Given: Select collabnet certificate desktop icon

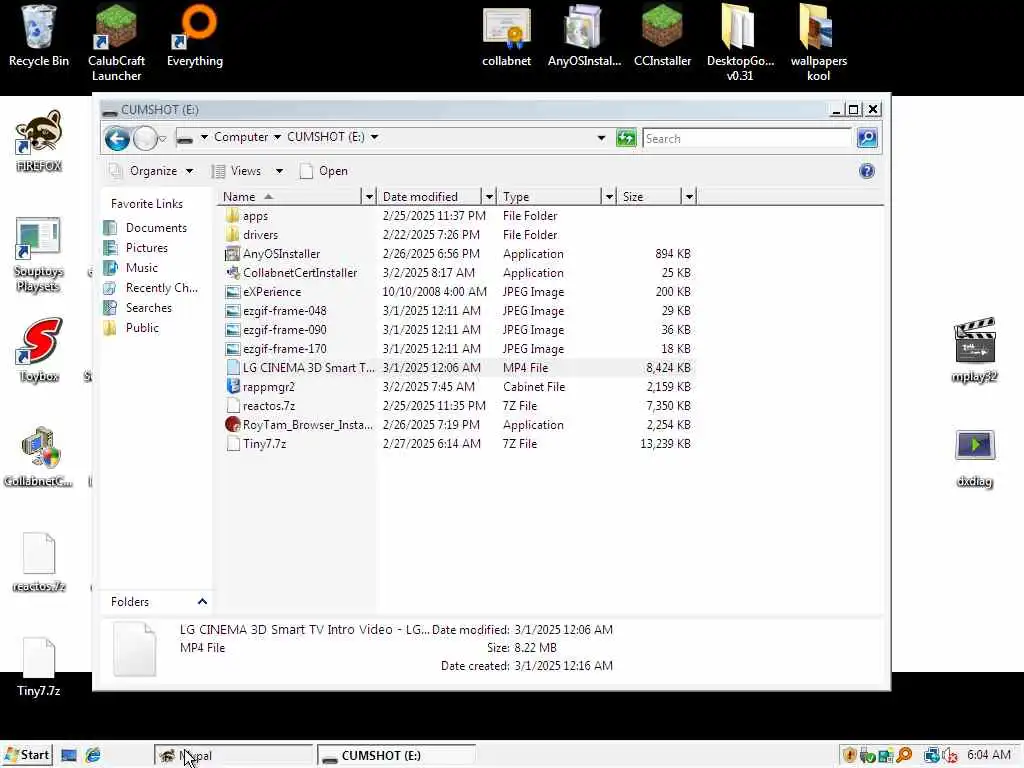Looking at the screenshot, I should 507,36.
